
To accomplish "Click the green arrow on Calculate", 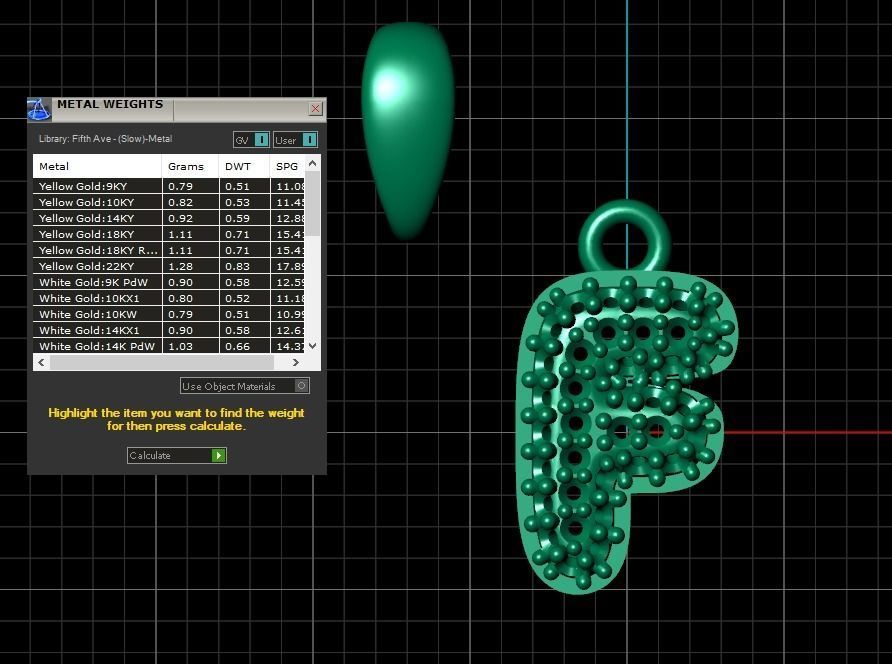I will [x=218, y=455].
